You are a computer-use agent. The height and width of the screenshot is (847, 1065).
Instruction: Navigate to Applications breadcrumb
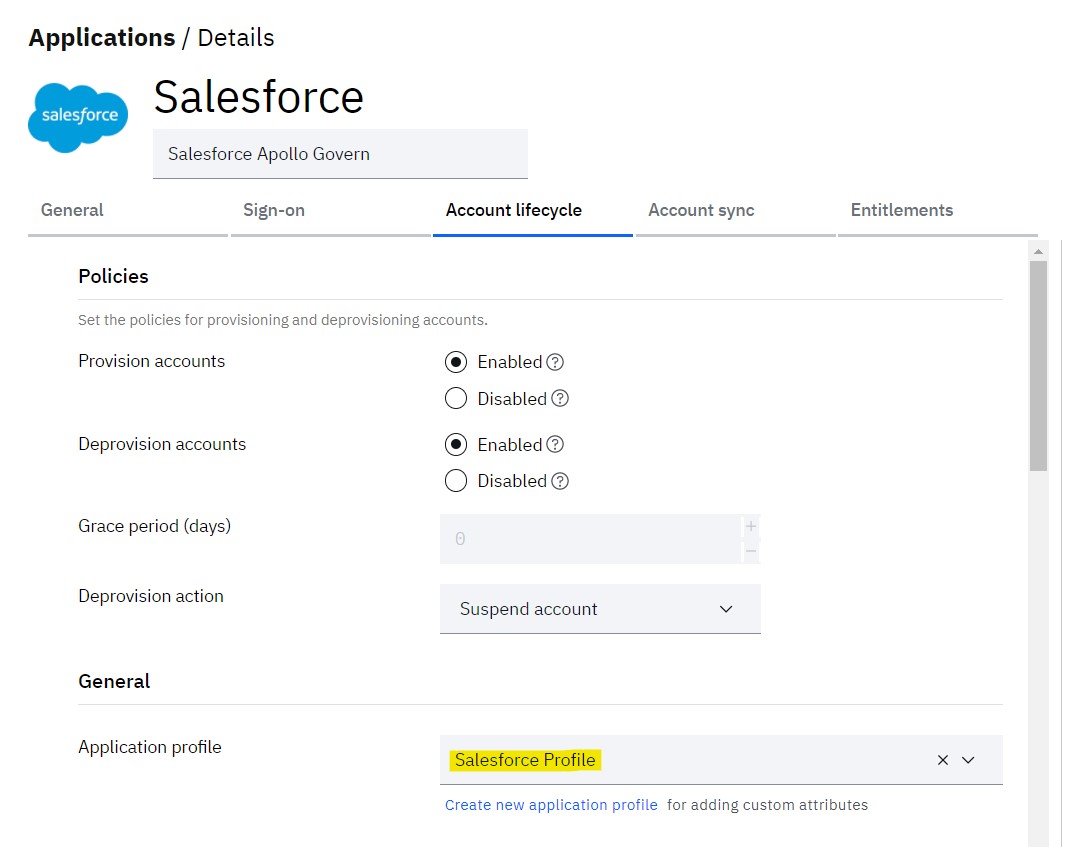[x=102, y=37]
